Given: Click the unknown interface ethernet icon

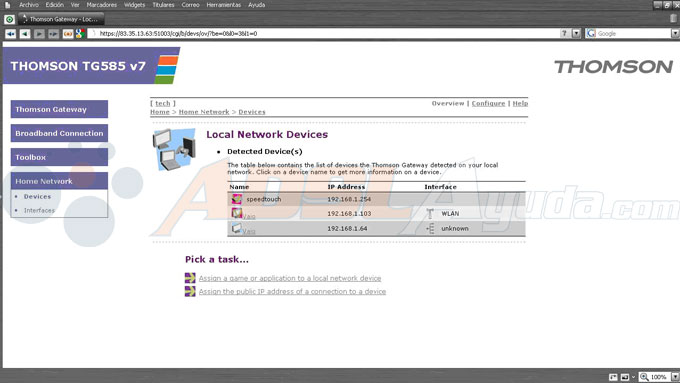Looking at the screenshot, I should (x=430, y=228).
